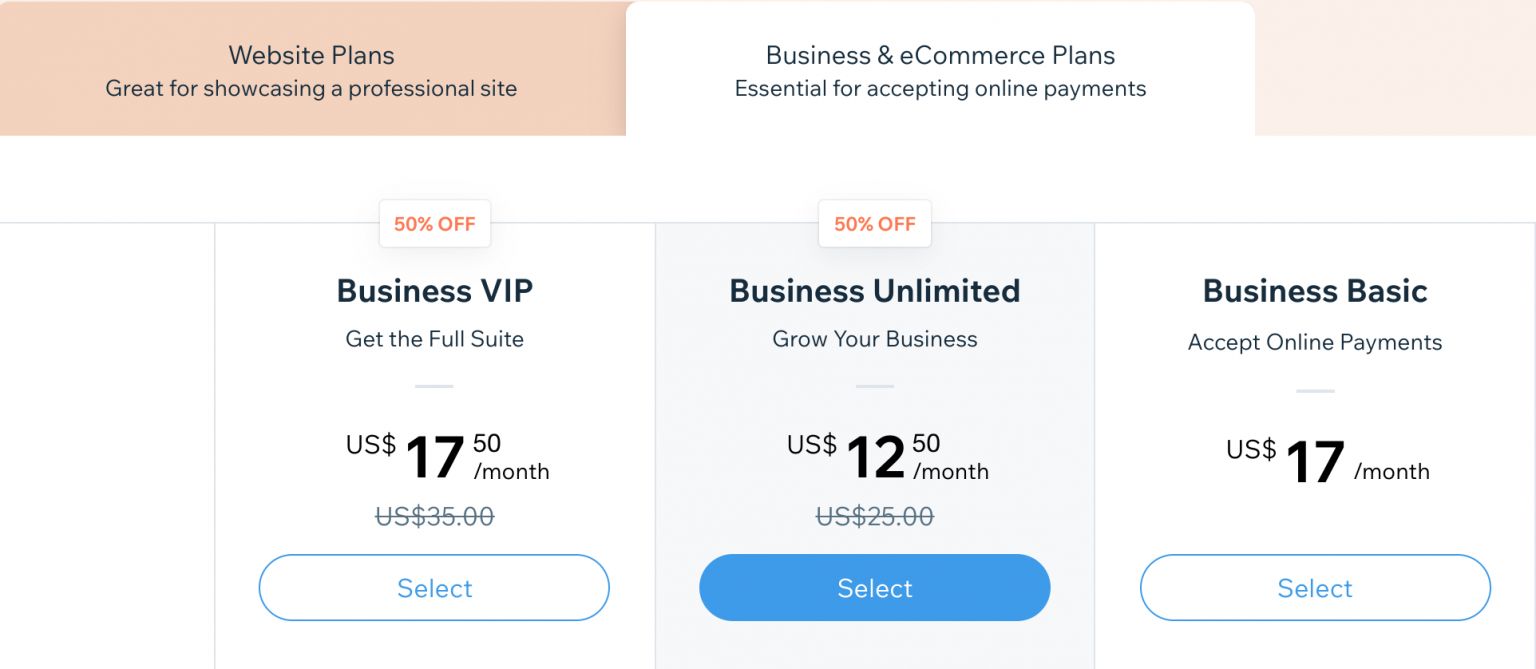
Task: Click the Business Unlimited plan title
Action: [874, 290]
